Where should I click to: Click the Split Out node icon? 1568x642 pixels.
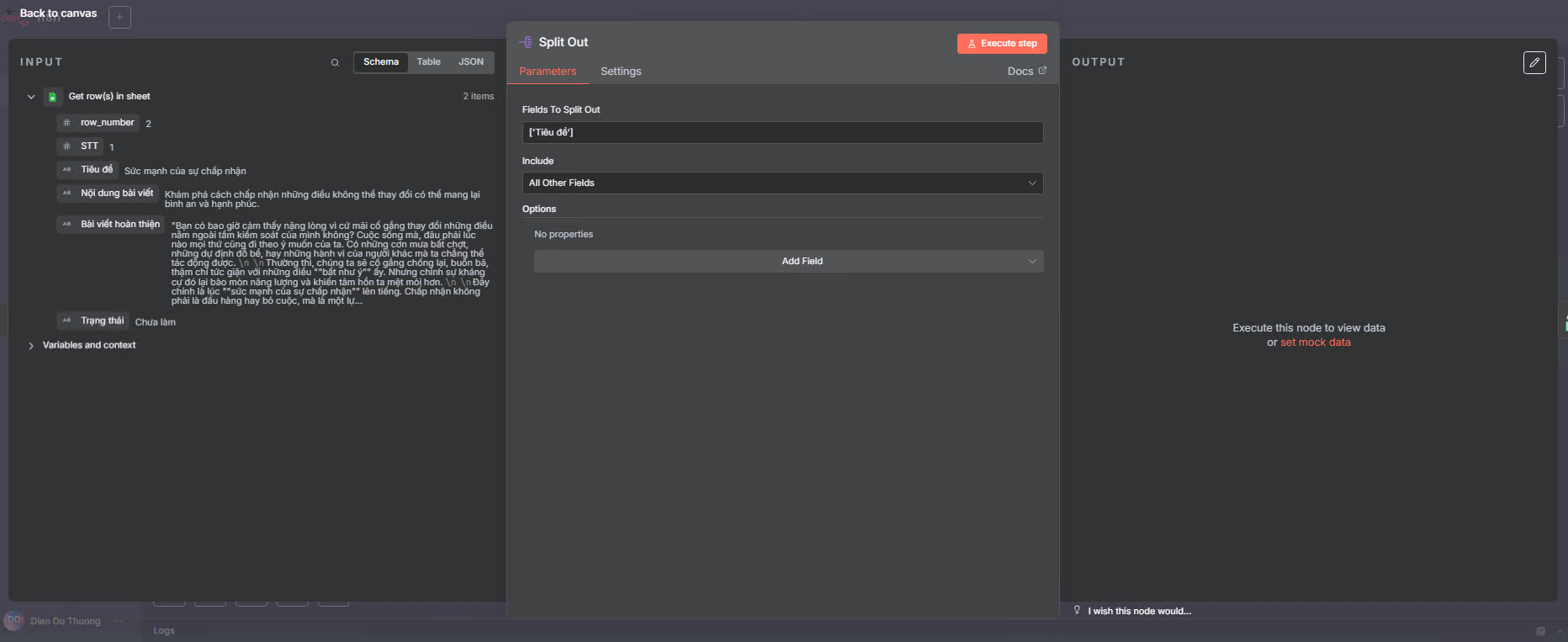point(526,42)
